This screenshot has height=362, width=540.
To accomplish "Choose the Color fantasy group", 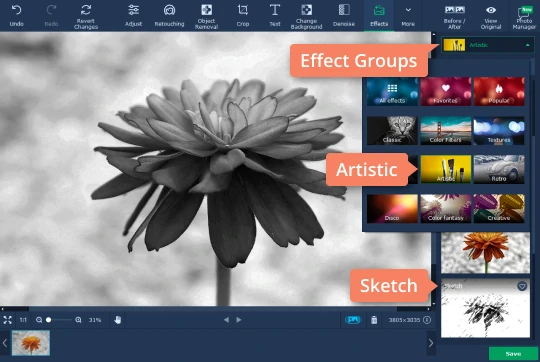I will [x=446, y=208].
